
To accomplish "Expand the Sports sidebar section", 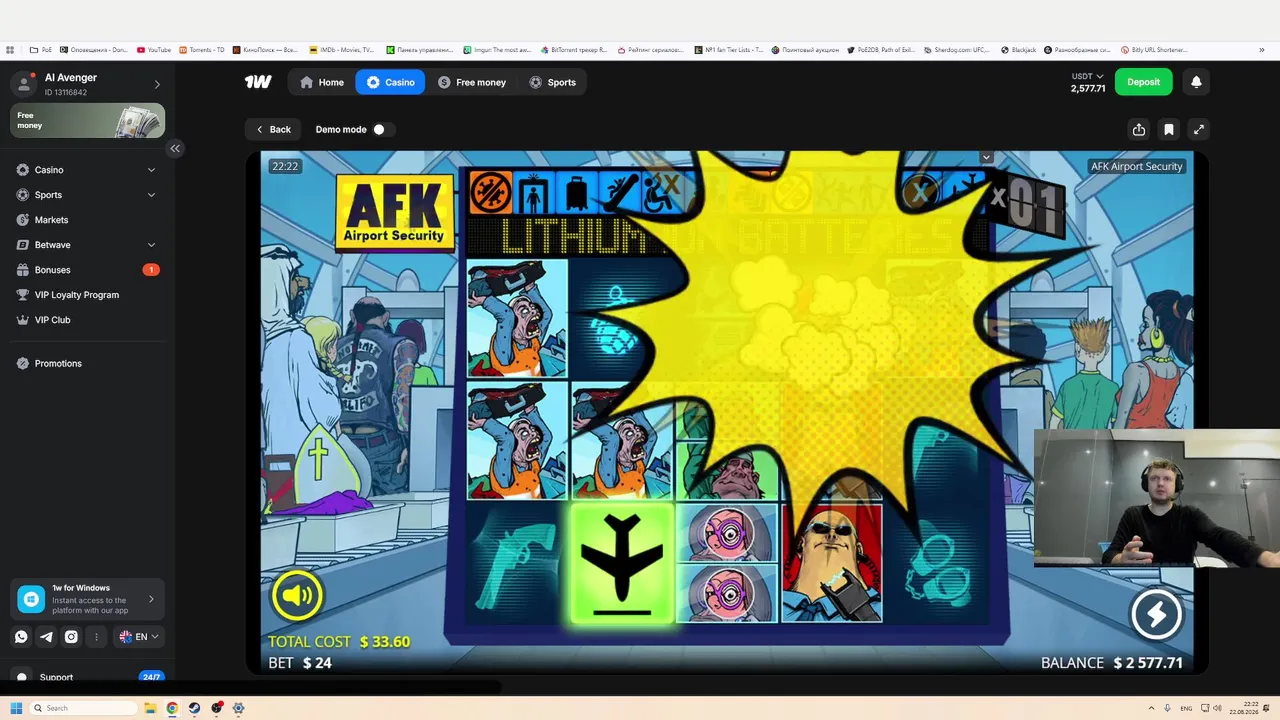I will (x=151, y=195).
